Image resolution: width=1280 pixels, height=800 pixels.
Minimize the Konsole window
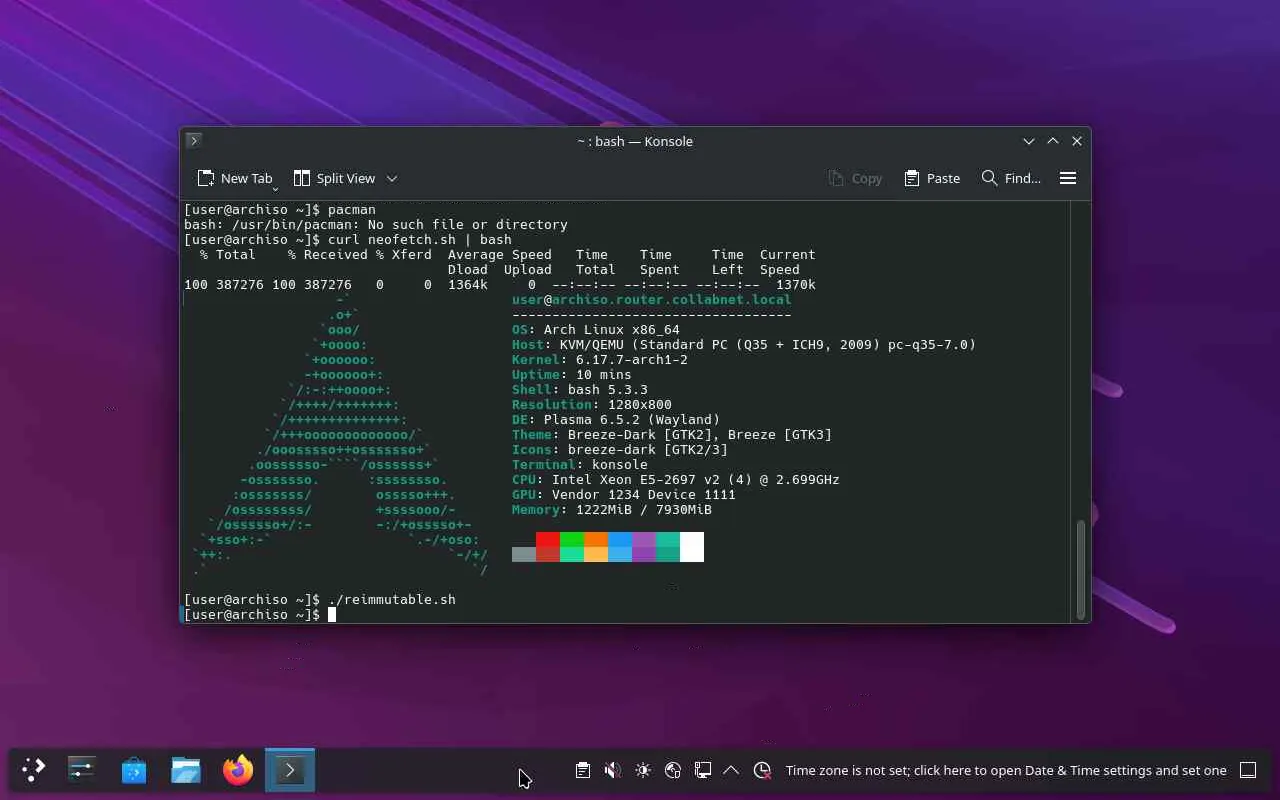1029,141
